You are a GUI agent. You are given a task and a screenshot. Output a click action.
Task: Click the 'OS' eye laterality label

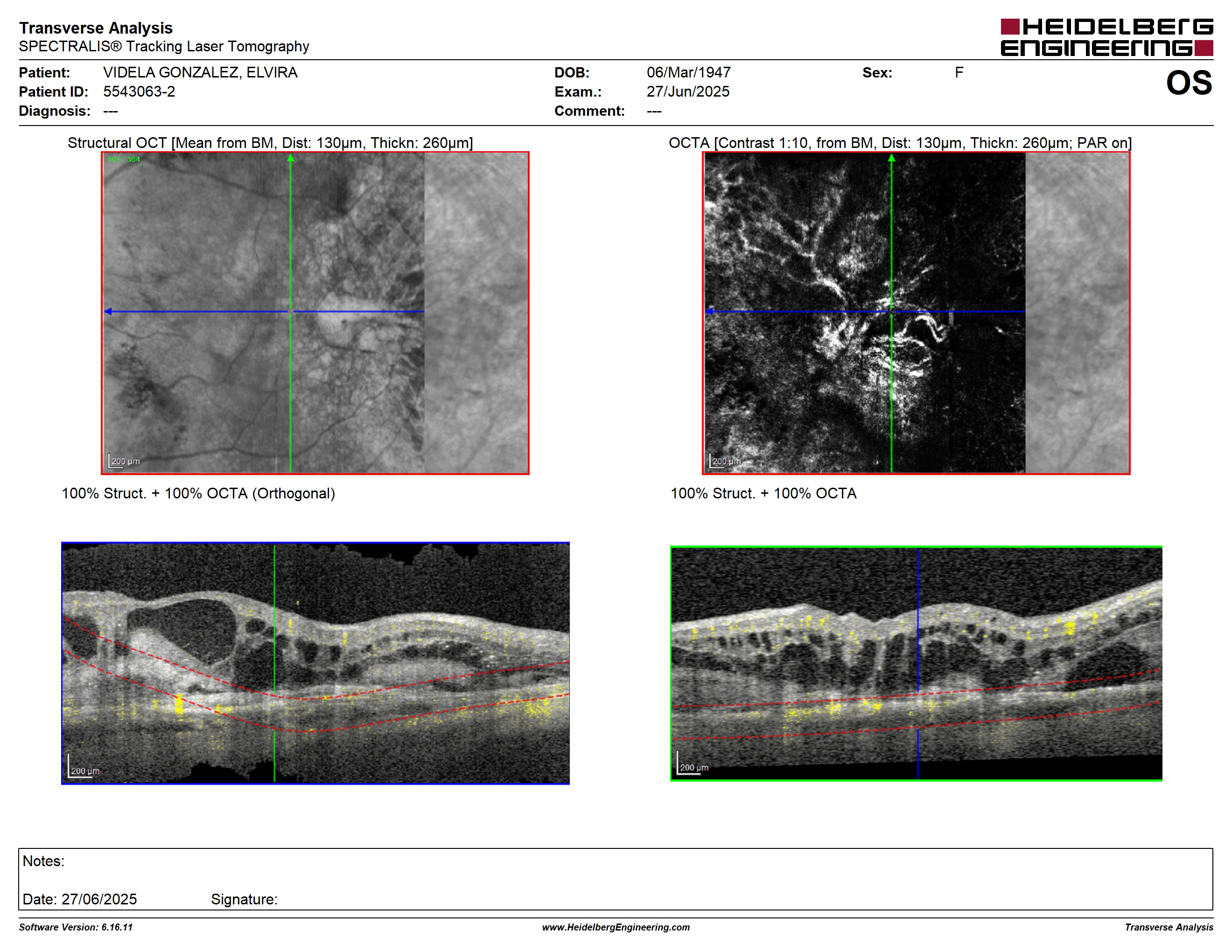coord(1189,83)
